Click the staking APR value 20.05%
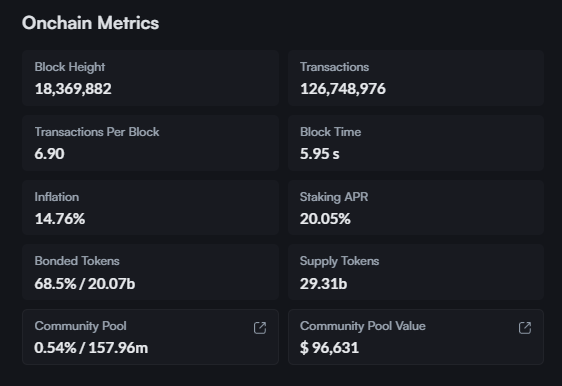 (x=325, y=219)
